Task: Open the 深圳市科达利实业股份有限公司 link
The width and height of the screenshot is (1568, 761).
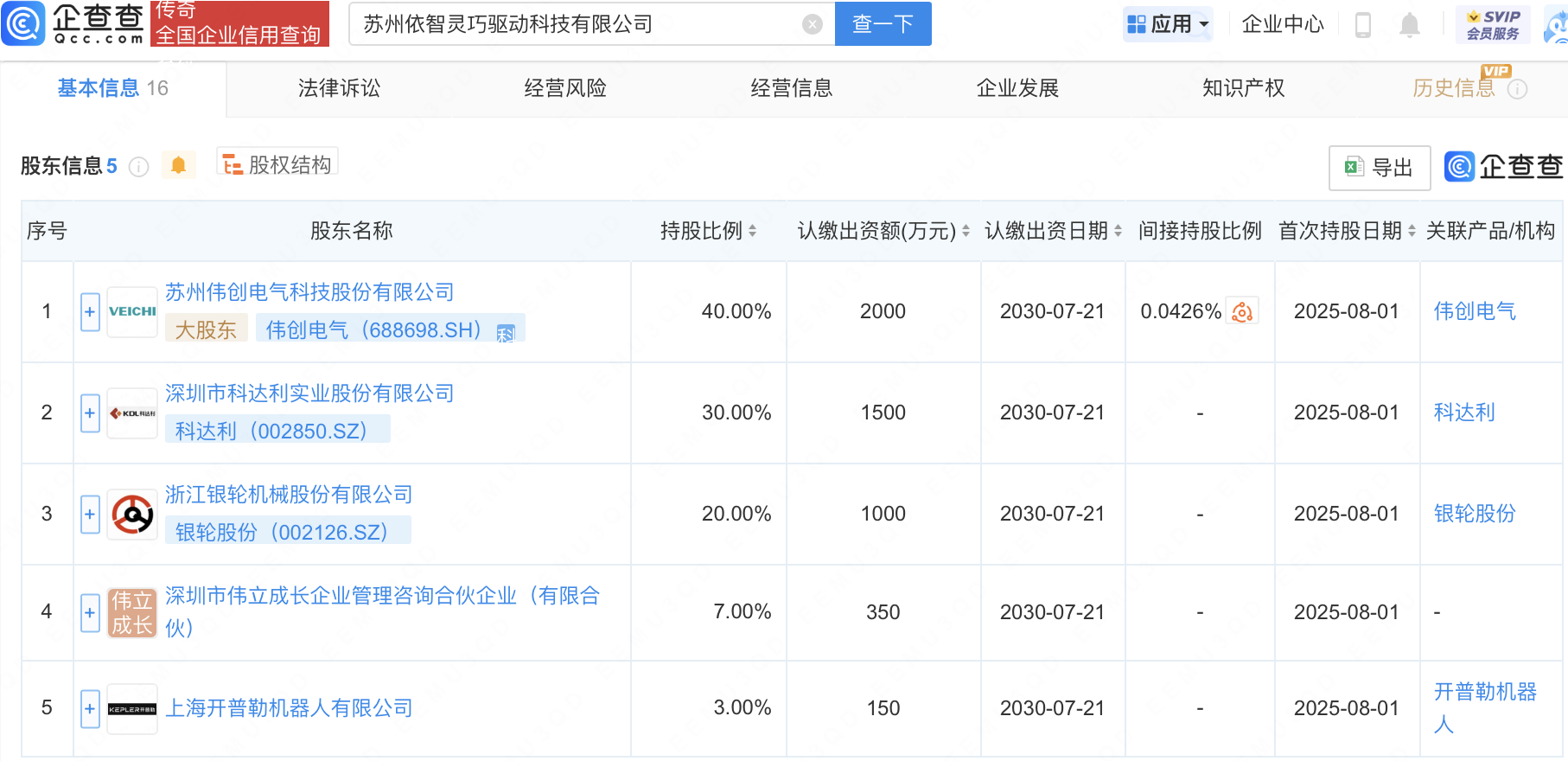Action: (309, 393)
